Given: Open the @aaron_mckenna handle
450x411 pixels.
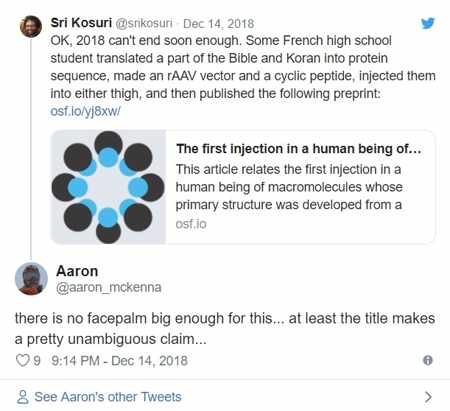Looking at the screenshot, I should click(109, 287).
